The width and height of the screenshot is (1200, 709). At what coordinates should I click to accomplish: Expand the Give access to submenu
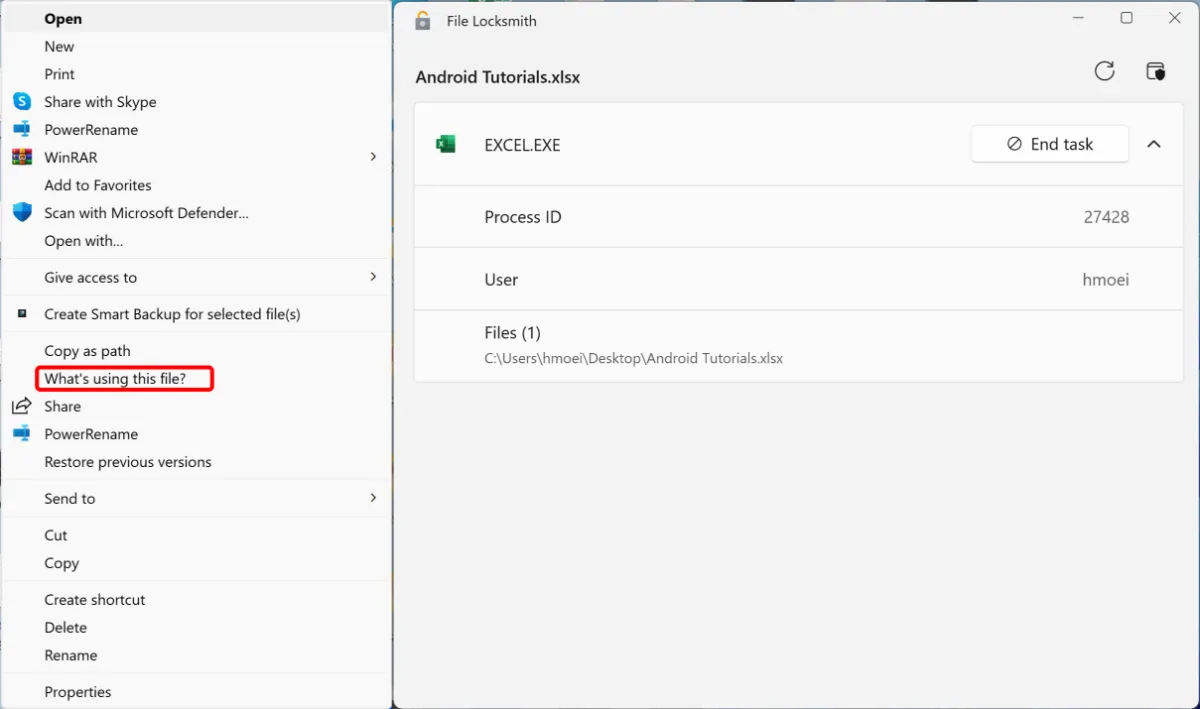[x=373, y=277]
